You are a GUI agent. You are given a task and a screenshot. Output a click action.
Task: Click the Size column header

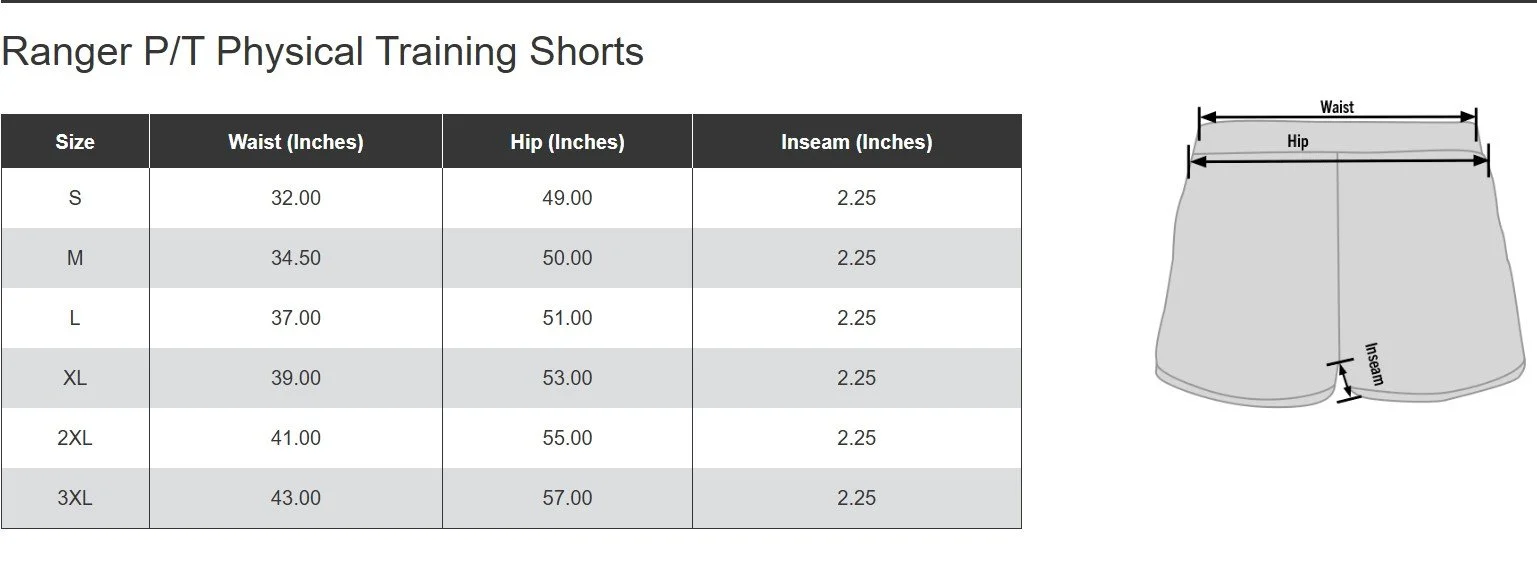[75, 142]
